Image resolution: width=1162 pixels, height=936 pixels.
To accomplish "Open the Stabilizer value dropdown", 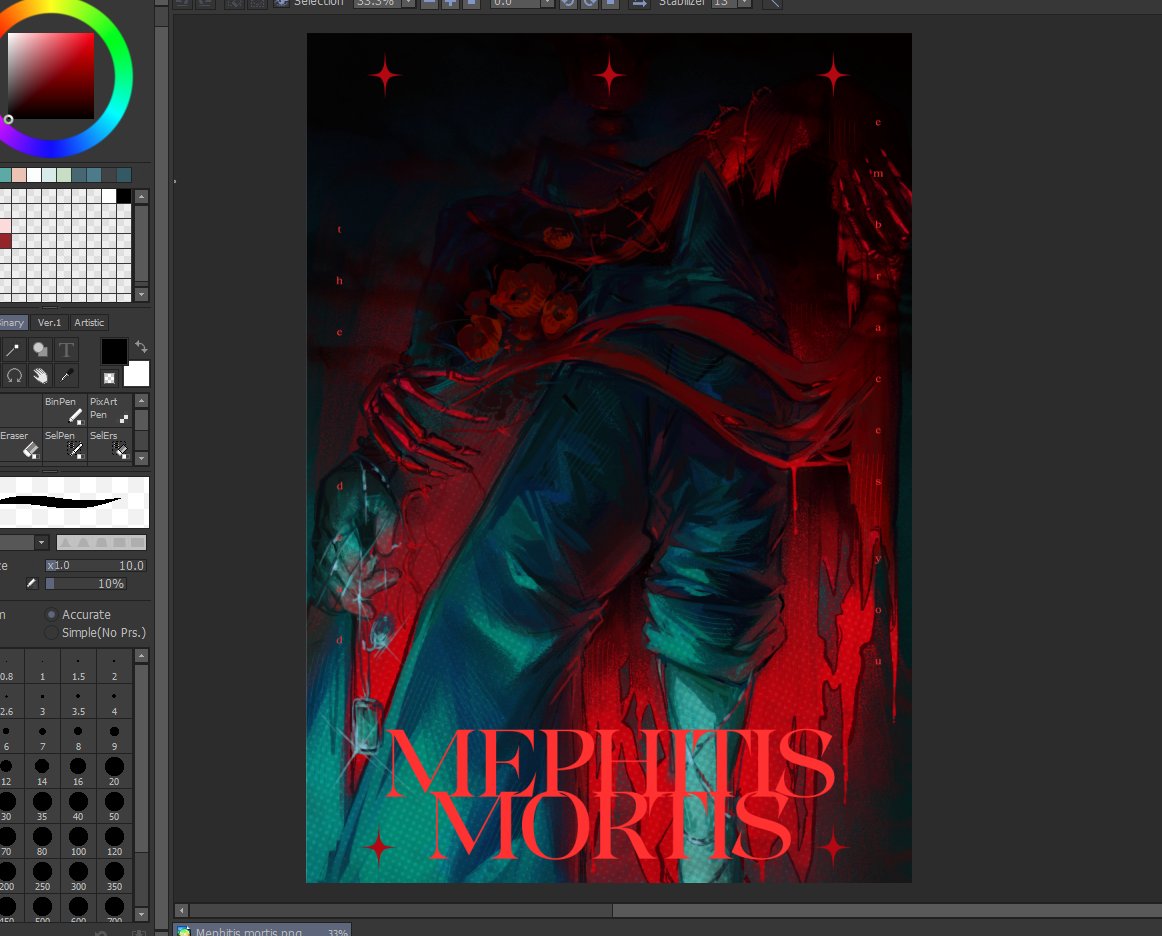I will pos(745,3).
